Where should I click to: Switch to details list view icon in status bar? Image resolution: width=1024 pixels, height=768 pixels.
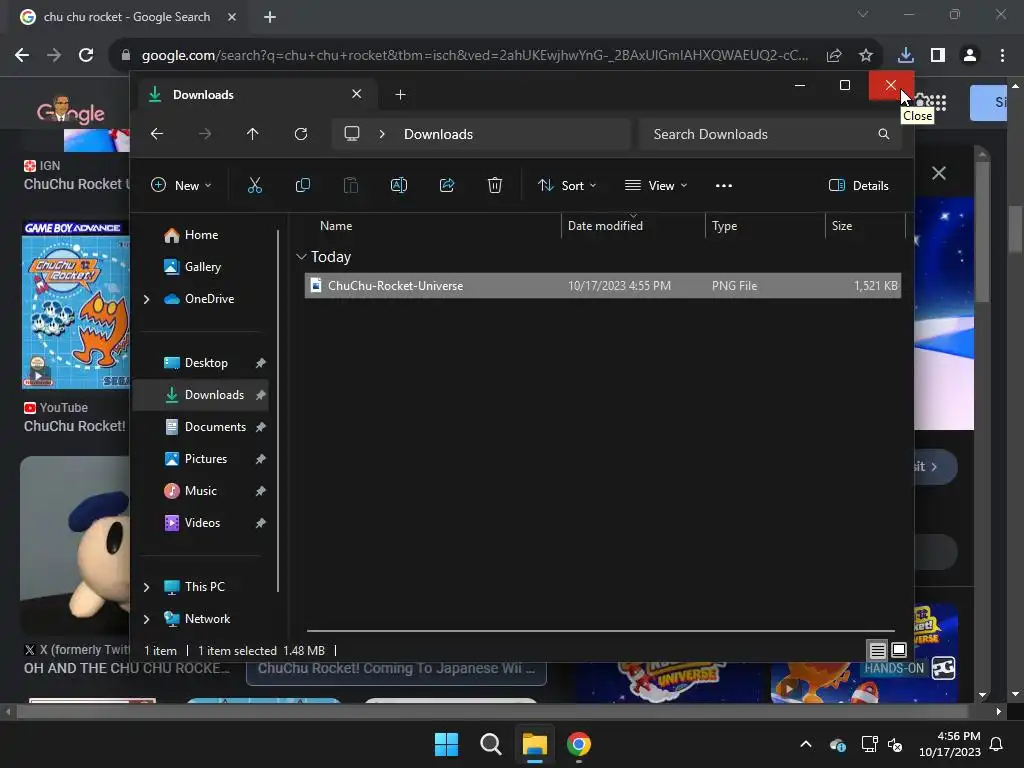click(x=877, y=650)
